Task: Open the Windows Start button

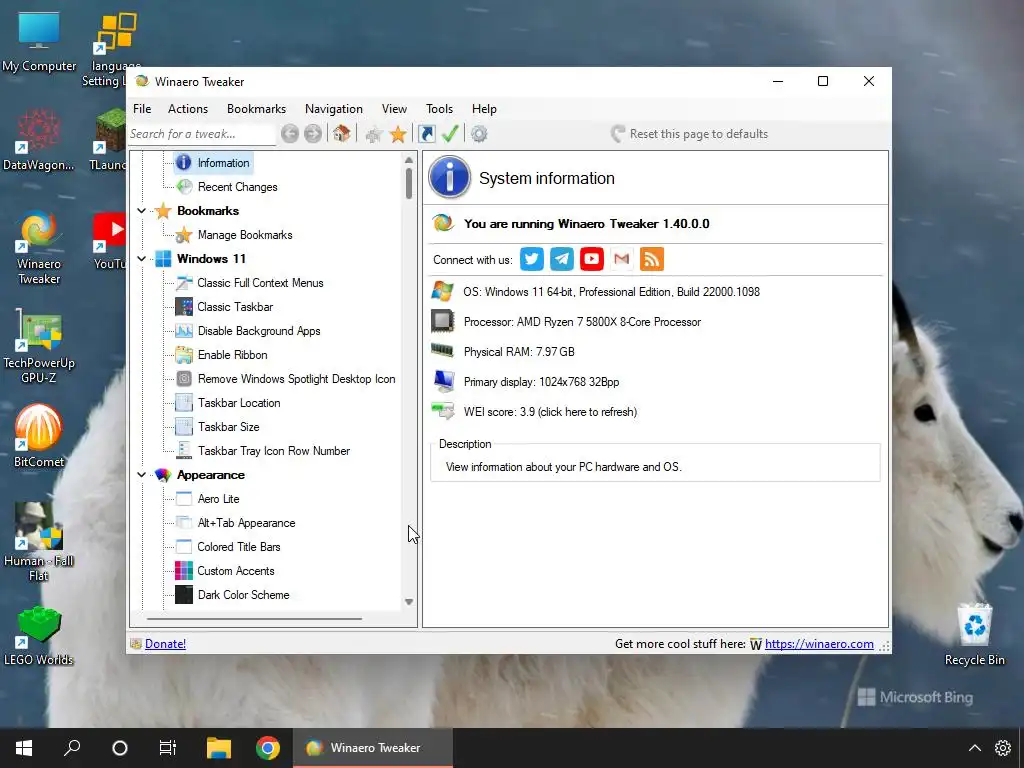Action: click(24, 748)
